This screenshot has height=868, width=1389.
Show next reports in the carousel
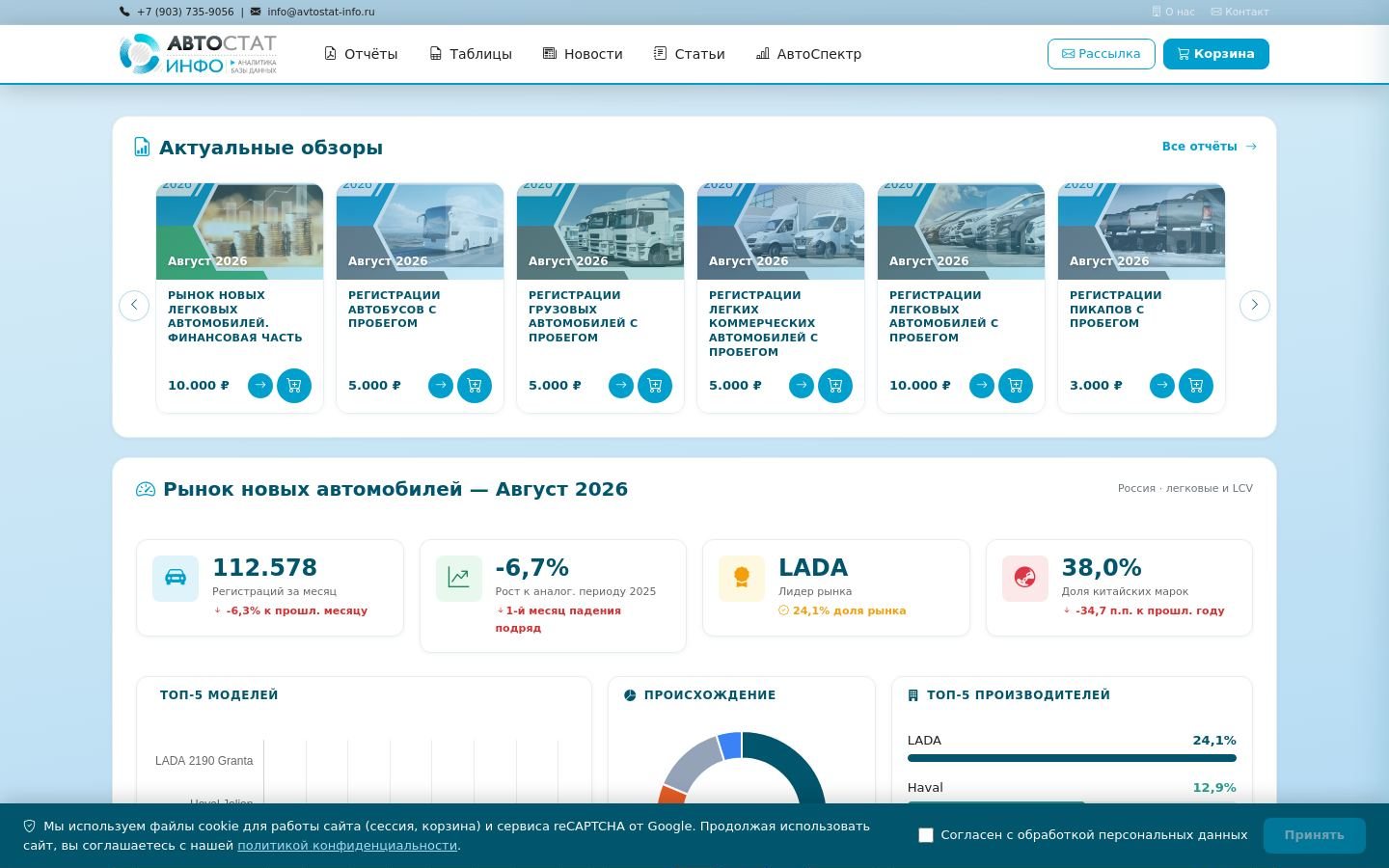[x=1255, y=306]
